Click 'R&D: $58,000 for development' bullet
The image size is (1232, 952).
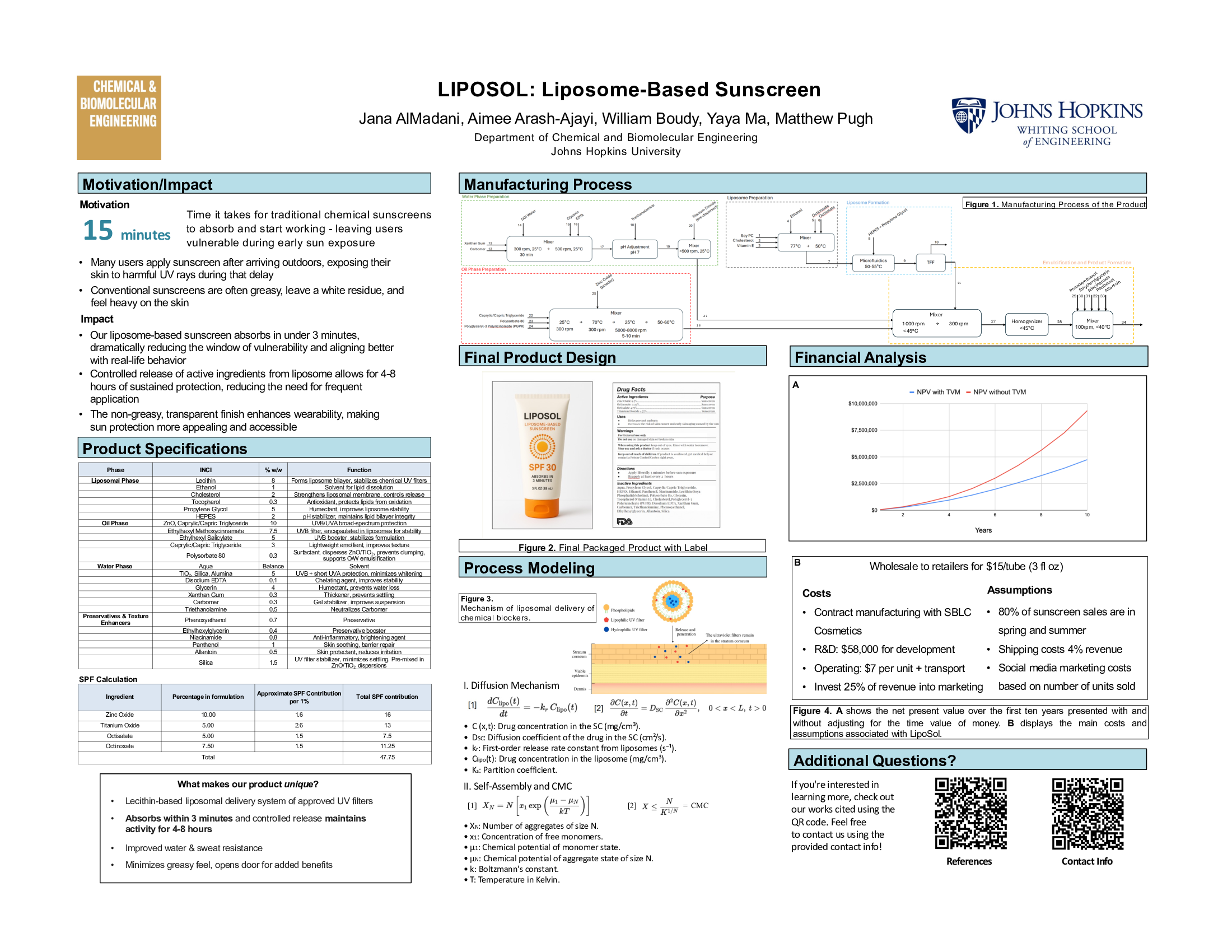[884, 649]
